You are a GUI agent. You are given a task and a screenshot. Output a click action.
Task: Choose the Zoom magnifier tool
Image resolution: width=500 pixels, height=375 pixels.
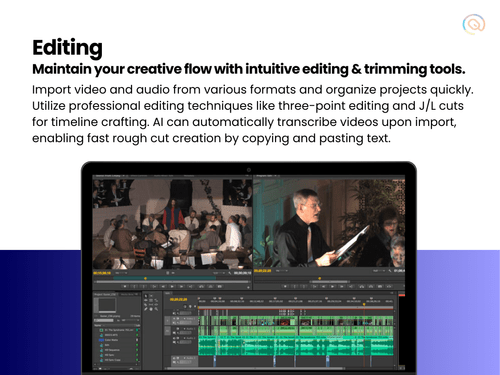(156, 309)
